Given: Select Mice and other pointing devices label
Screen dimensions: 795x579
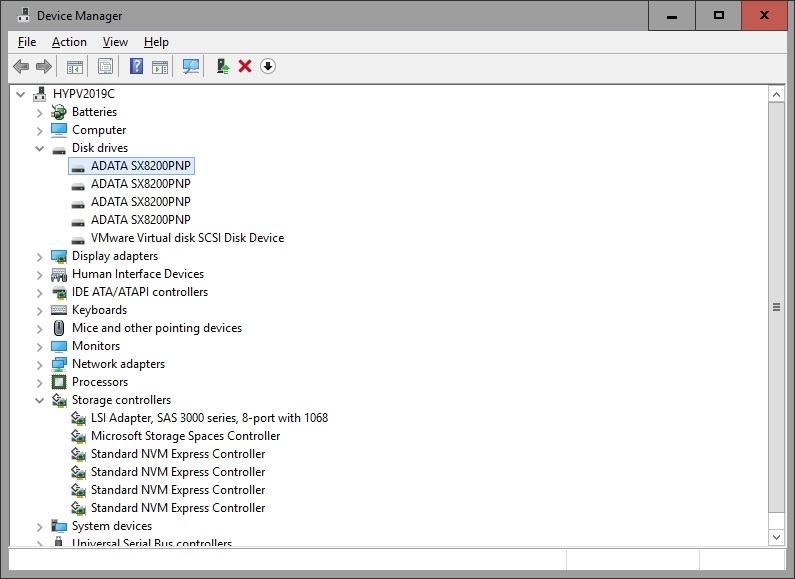Looking at the screenshot, I should coord(157,328).
